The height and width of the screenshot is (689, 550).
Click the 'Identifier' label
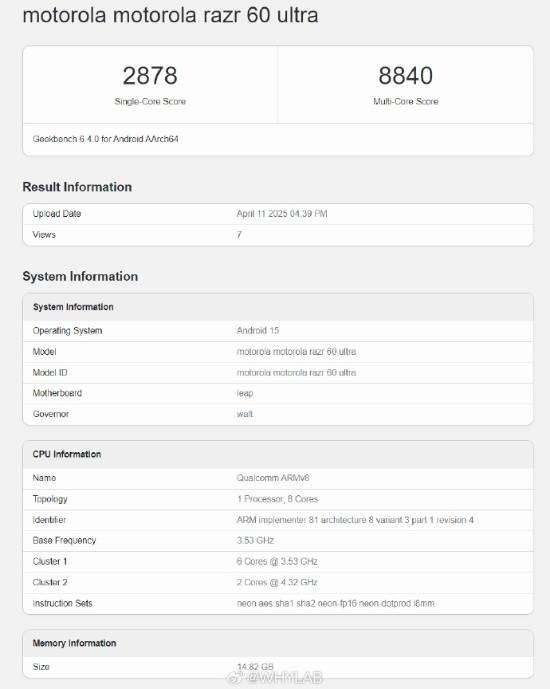[49, 520]
